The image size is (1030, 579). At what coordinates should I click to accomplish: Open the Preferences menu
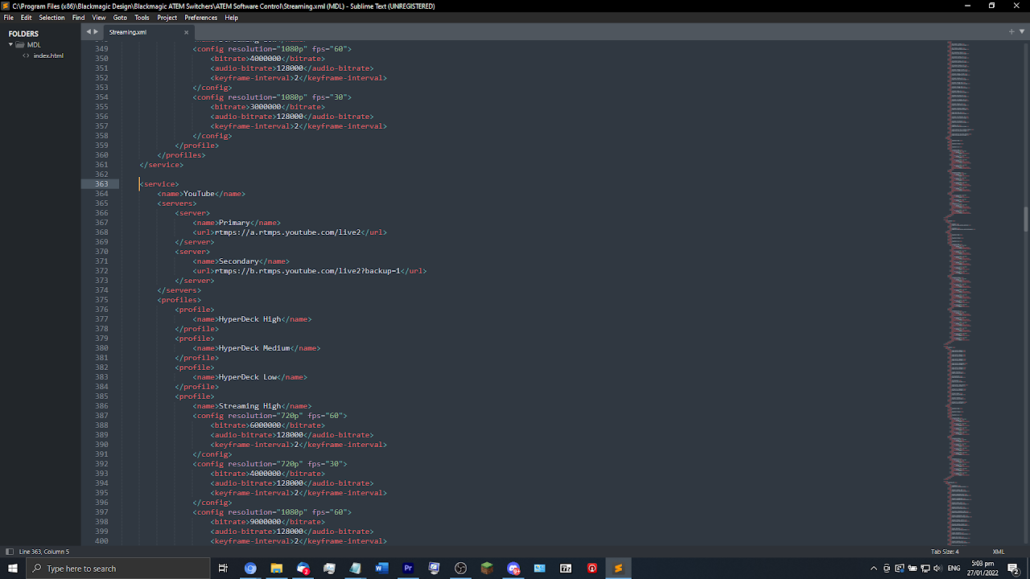coord(200,17)
